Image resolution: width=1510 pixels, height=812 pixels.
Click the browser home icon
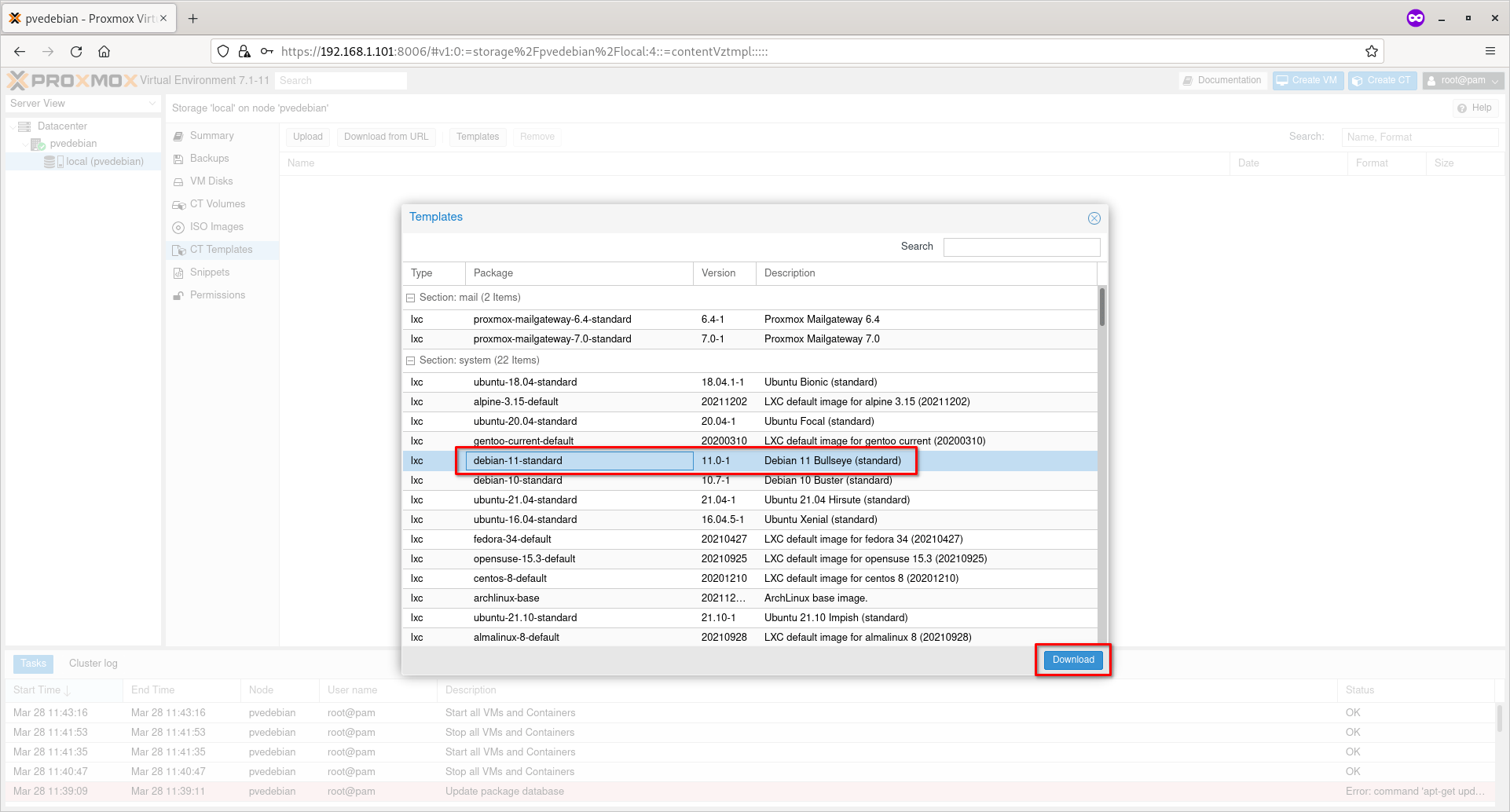pos(104,52)
